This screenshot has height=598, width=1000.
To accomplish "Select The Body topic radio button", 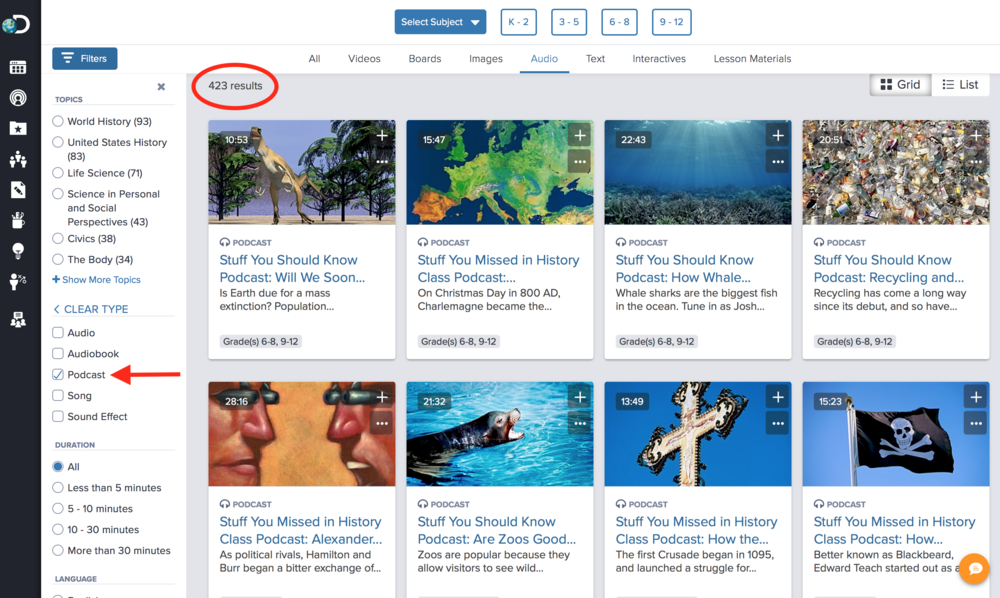I will click(58, 259).
